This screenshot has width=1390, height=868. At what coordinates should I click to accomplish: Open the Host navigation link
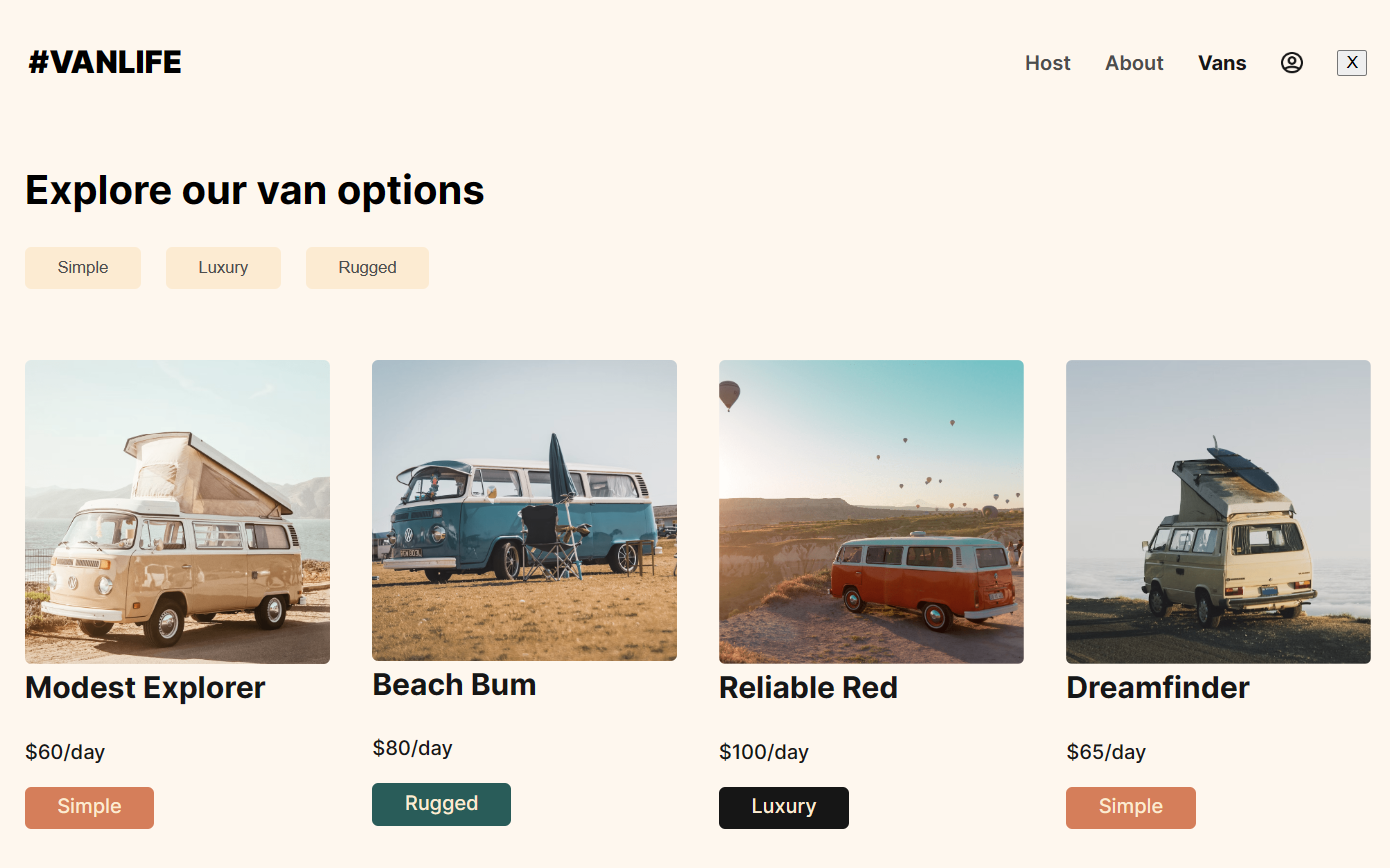coord(1047,63)
